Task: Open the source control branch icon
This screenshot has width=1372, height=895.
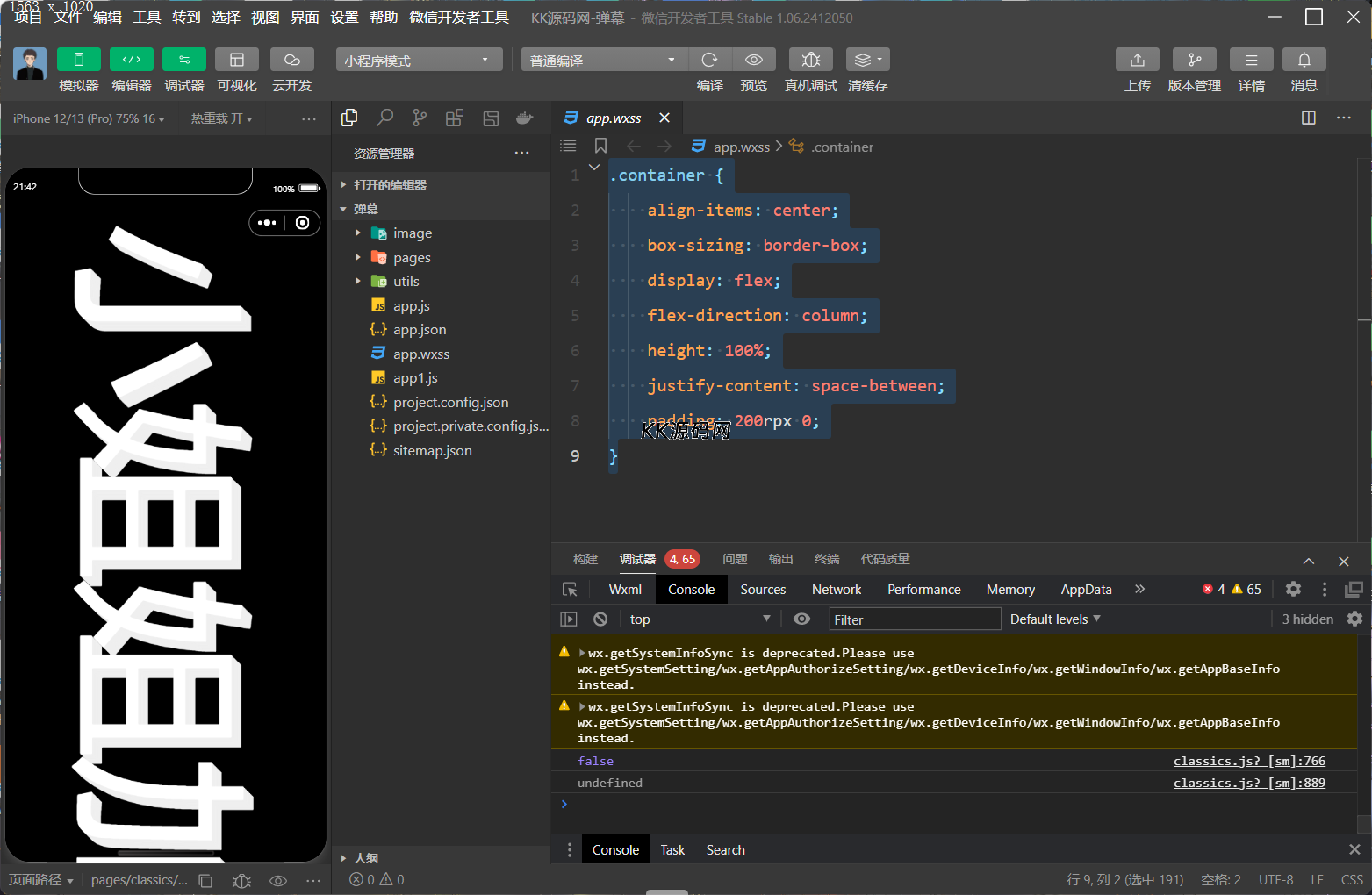Action: tap(420, 118)
